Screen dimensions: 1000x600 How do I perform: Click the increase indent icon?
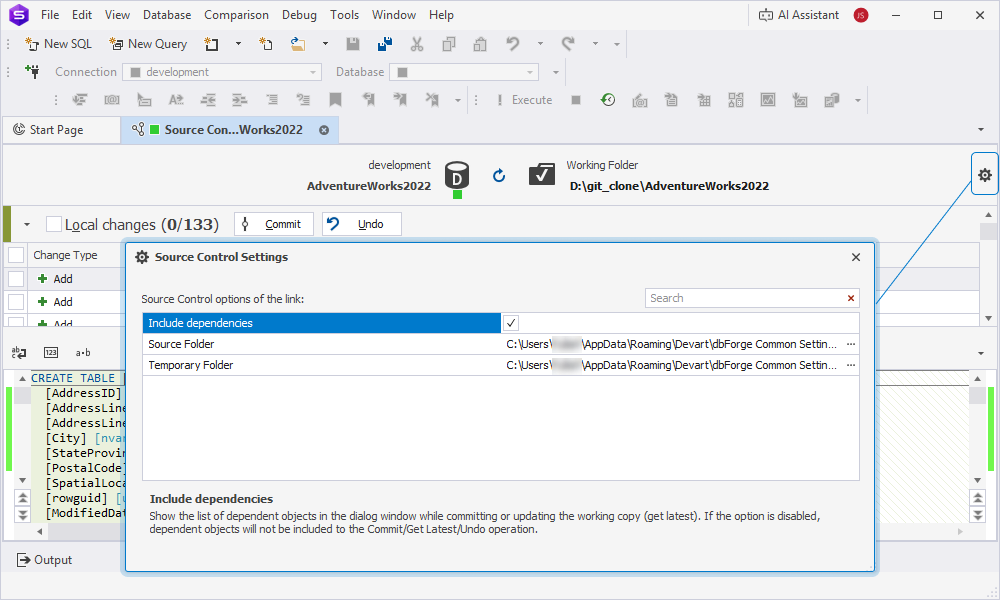240,100
